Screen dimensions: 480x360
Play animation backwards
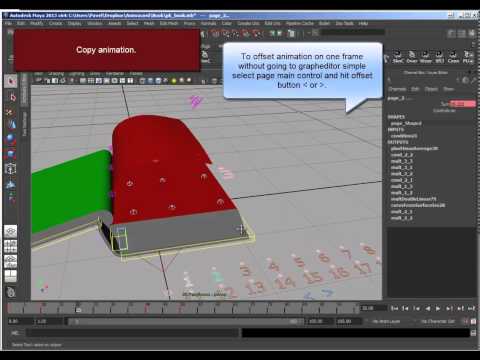(x=428, y=308)
